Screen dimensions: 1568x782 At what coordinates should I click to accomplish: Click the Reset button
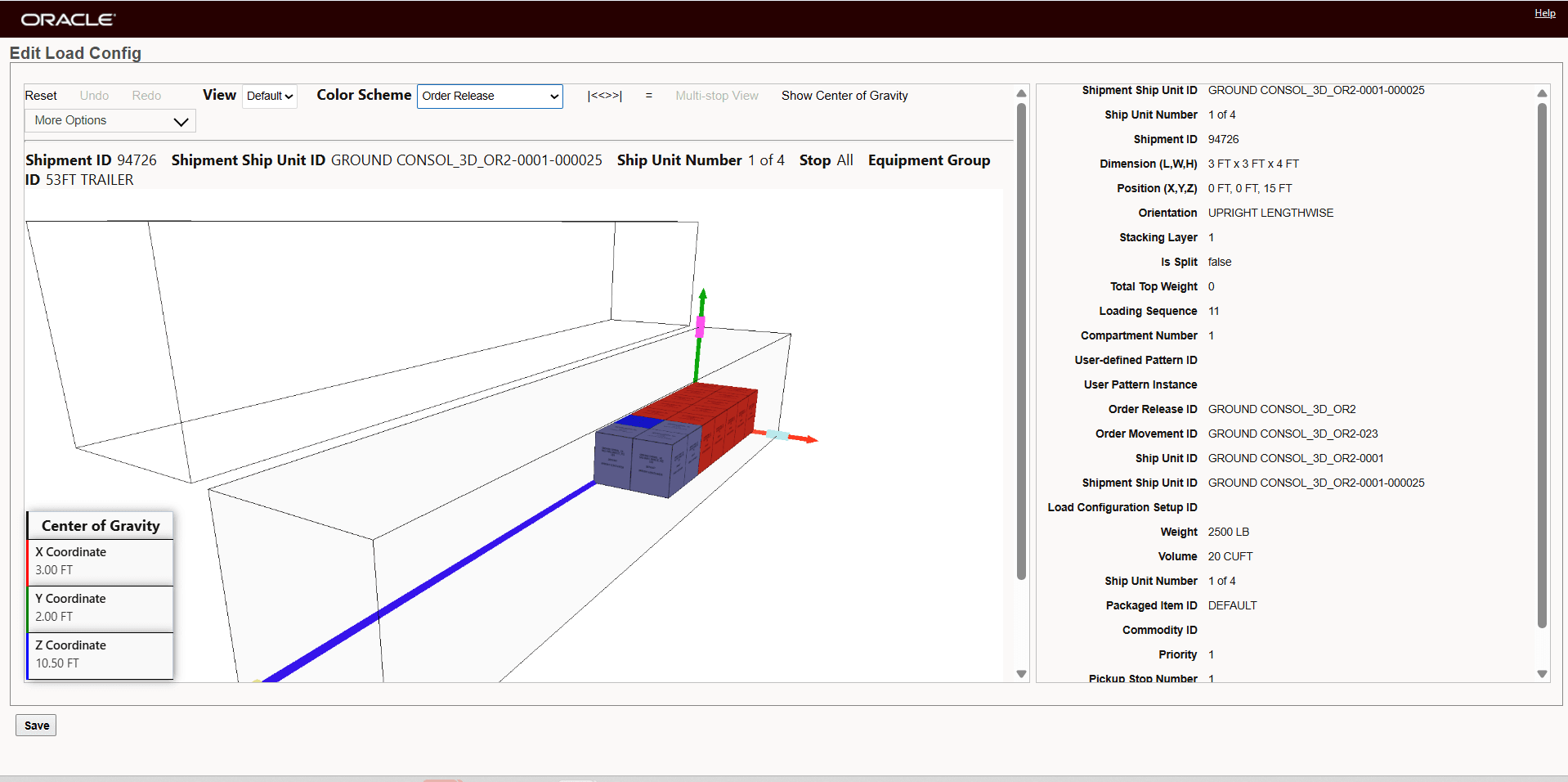[41, 96]
